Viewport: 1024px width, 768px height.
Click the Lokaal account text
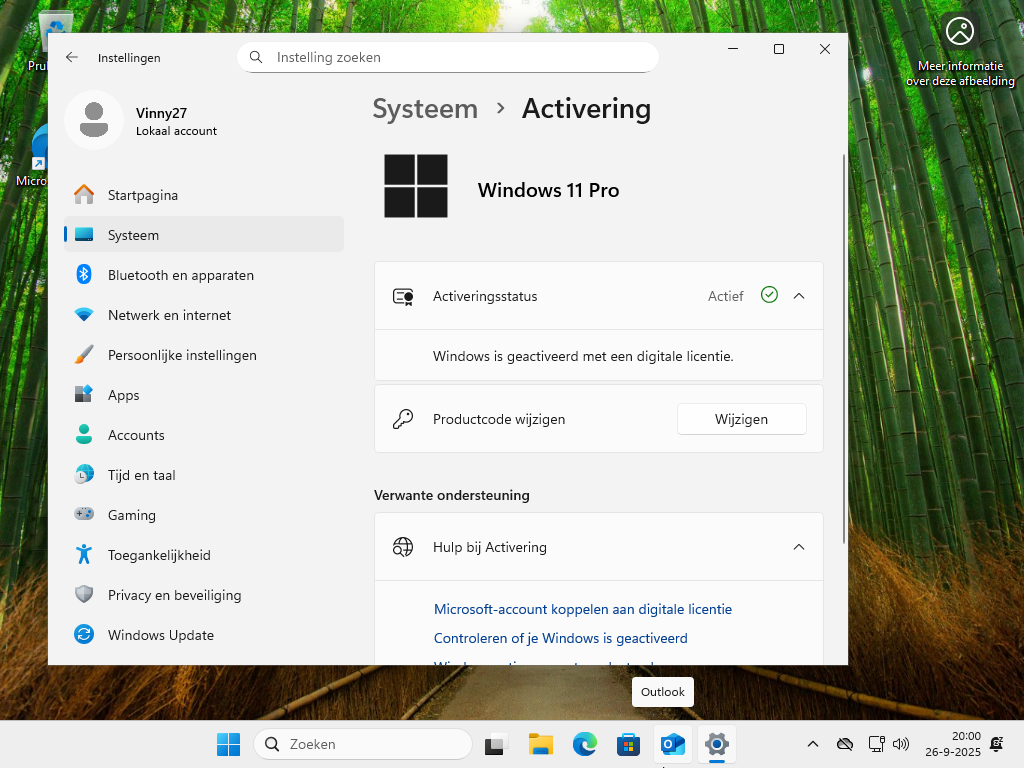point(176,131)
